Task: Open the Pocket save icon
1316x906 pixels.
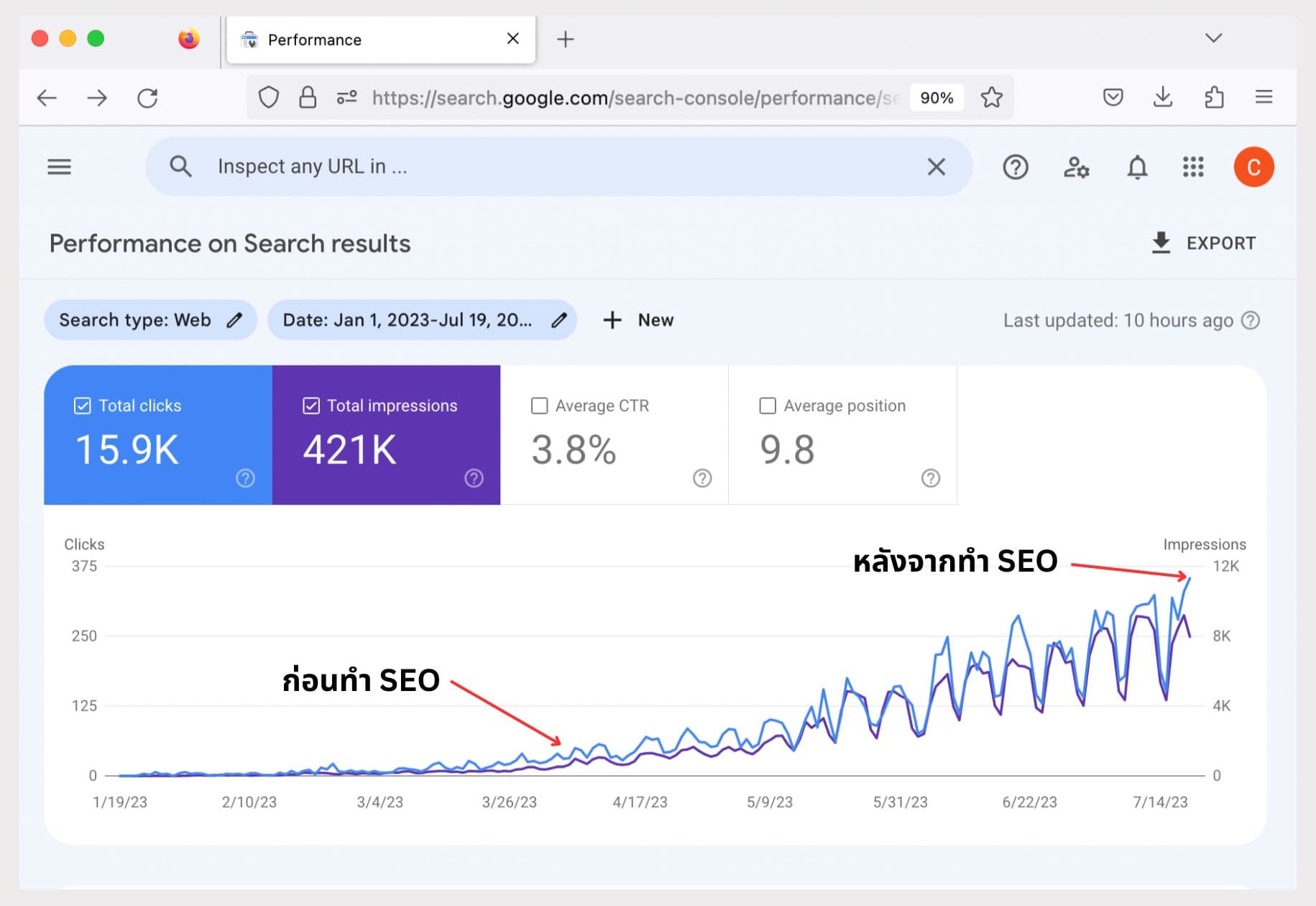Action: (1113, 97)
